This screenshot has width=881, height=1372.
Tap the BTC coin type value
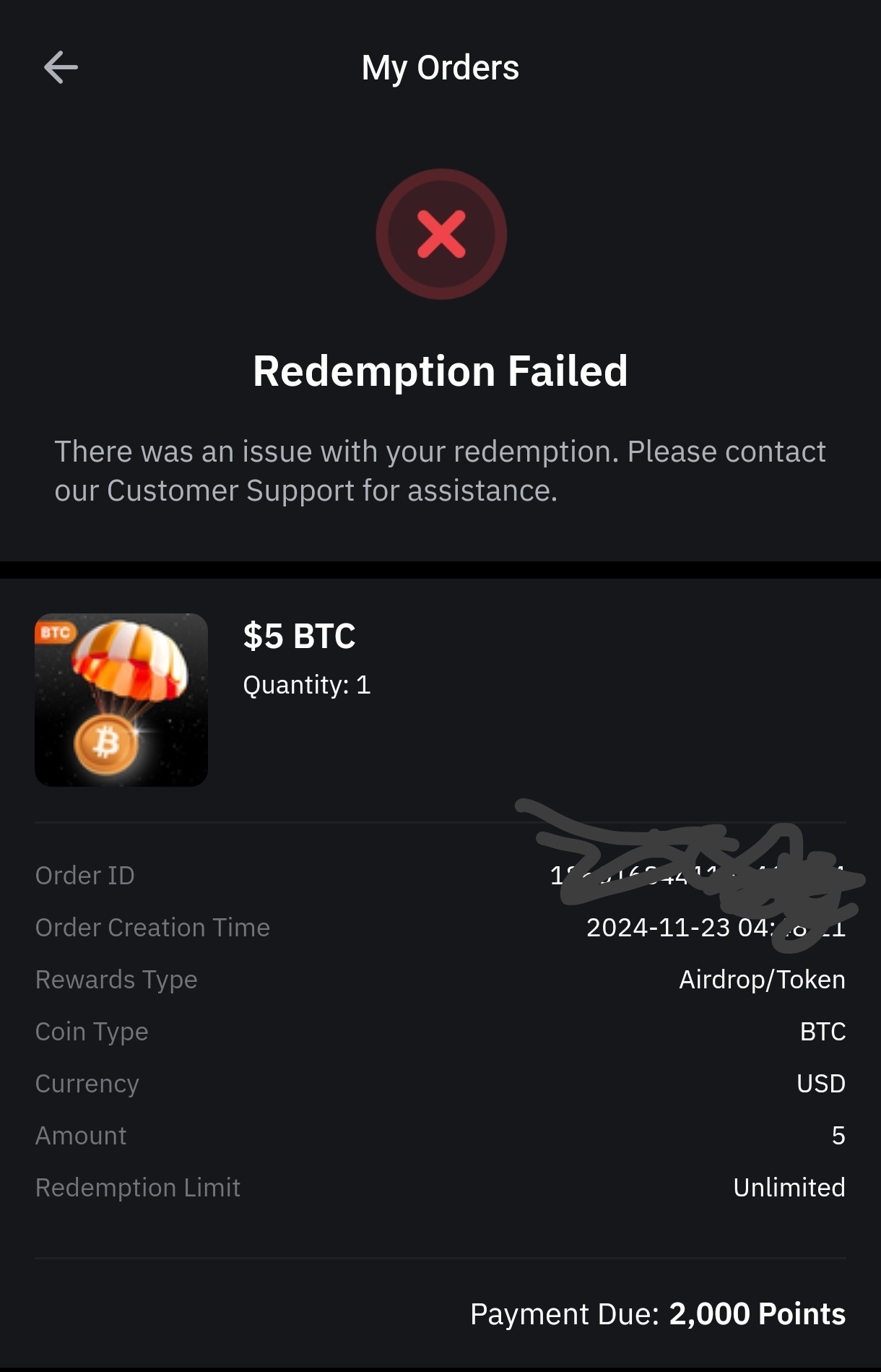(823, 1032)
